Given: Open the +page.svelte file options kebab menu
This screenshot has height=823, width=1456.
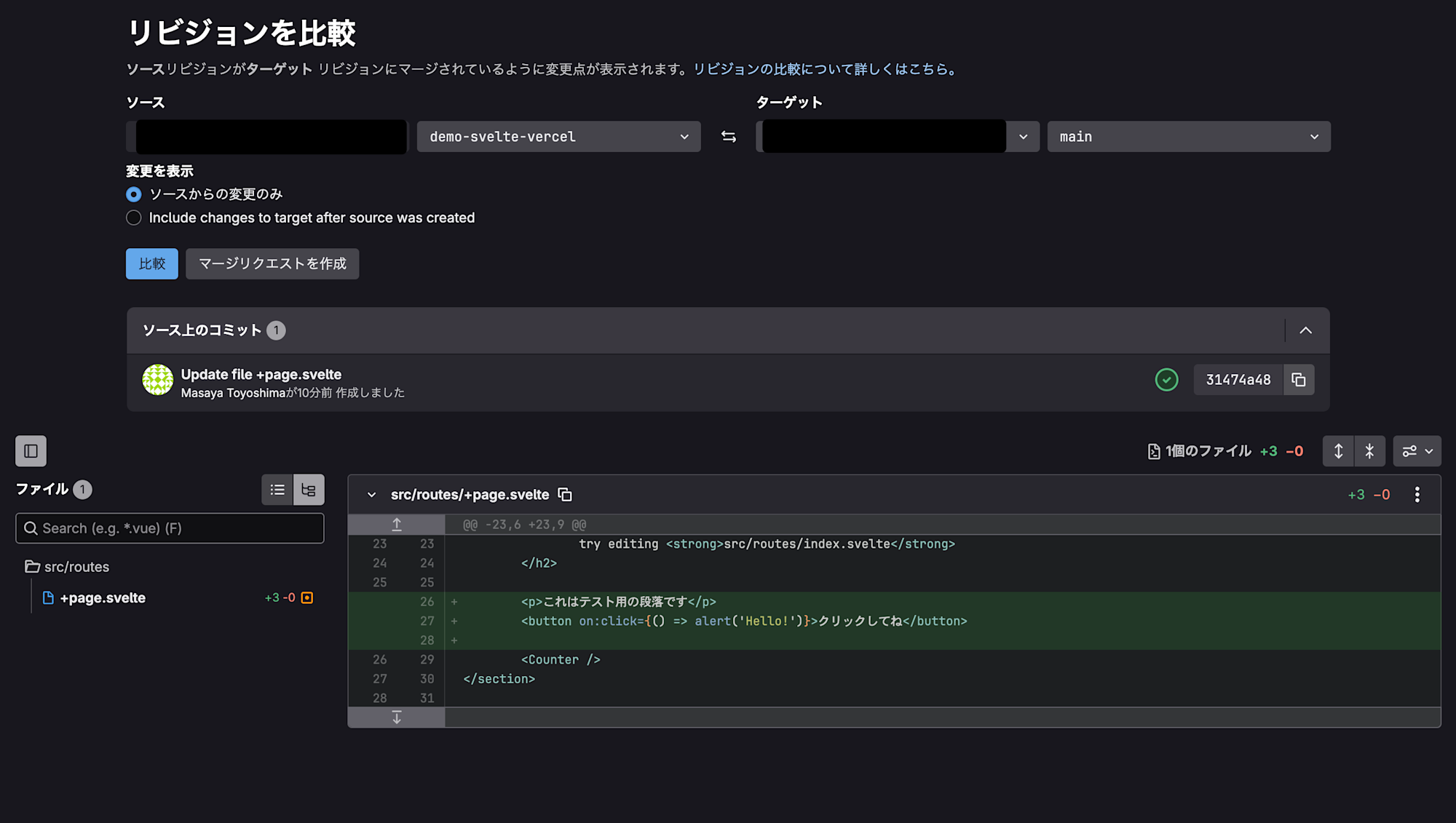Looking at the screenshot, I should (x=1417, y=495).
